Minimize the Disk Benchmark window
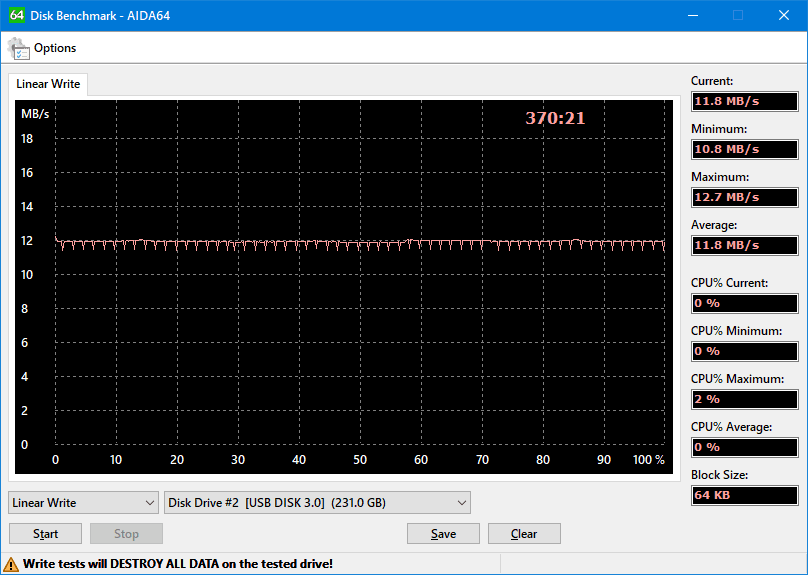The height and width of the screenshot is (575, 808). [691, 15]
